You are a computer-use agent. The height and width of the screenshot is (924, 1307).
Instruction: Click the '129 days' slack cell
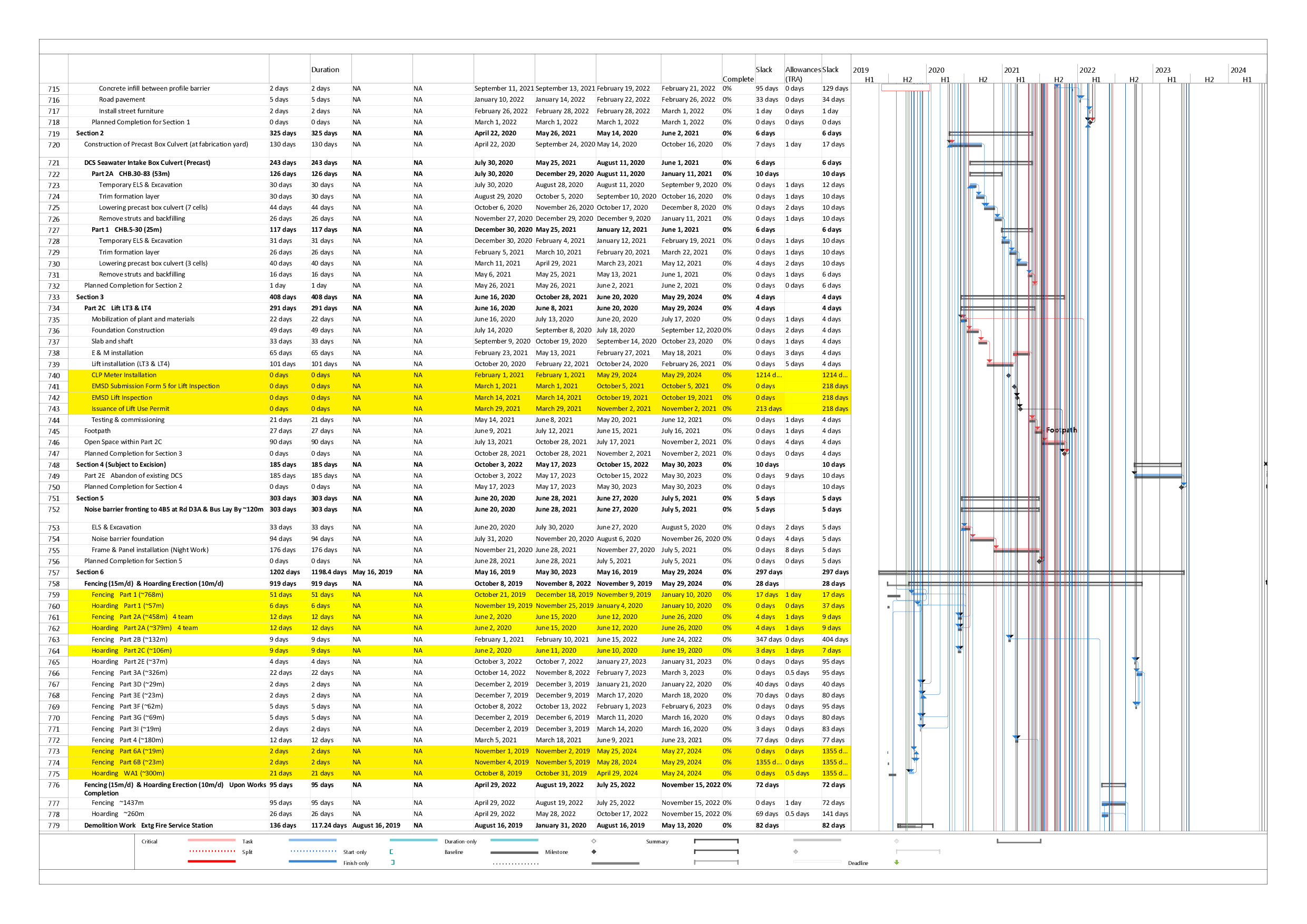pos(835,89)
